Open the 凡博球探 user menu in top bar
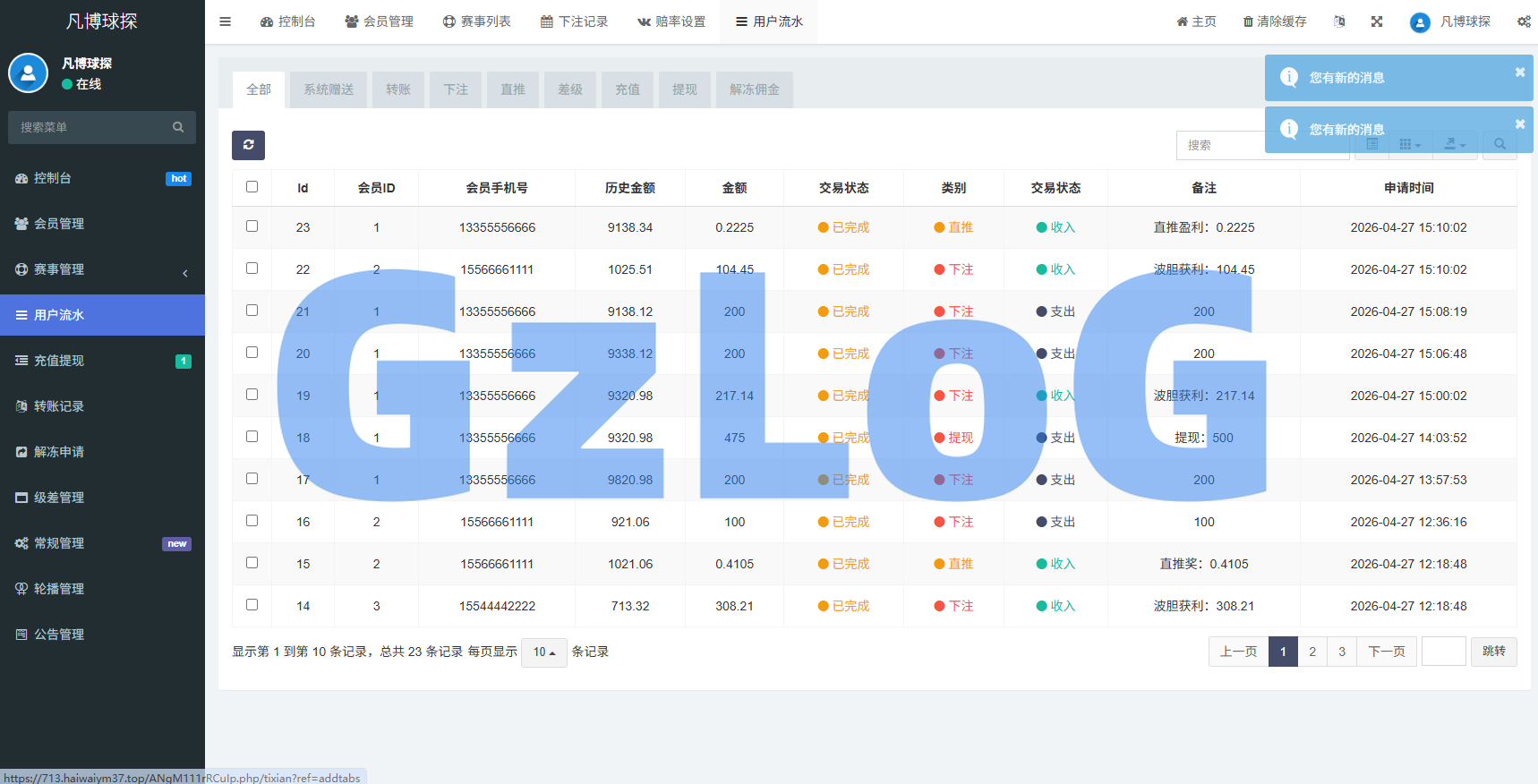 [x=1450, y=21]
